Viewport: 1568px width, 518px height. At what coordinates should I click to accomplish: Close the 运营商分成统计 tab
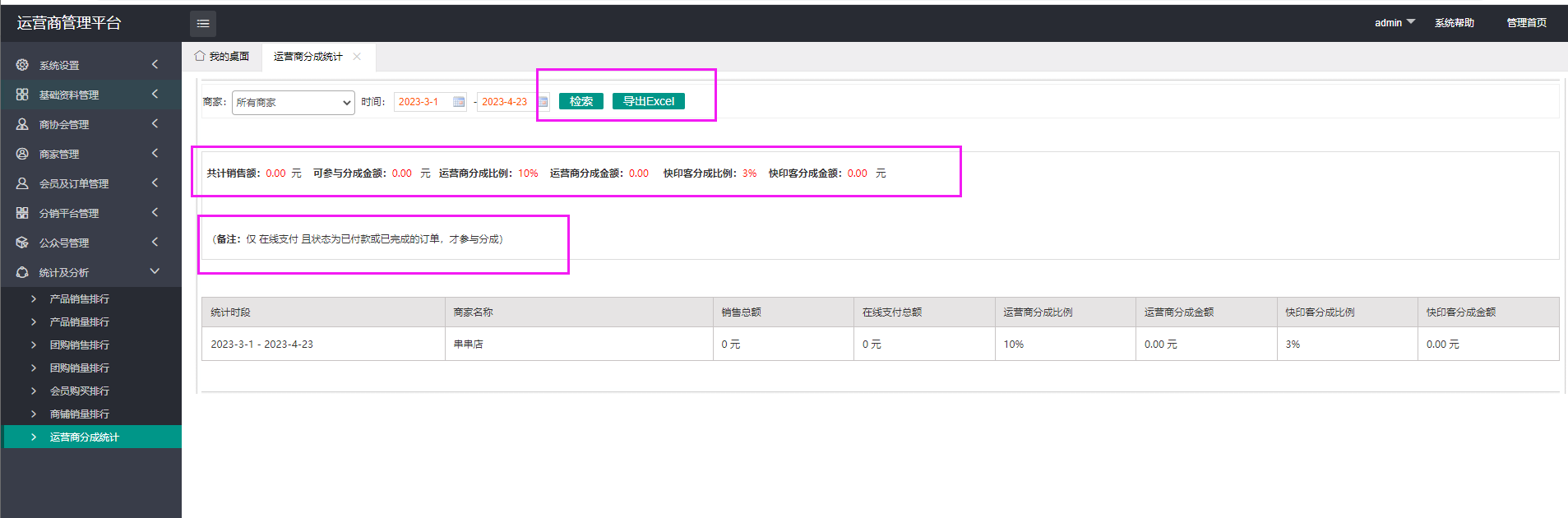(x=357, y=57)
